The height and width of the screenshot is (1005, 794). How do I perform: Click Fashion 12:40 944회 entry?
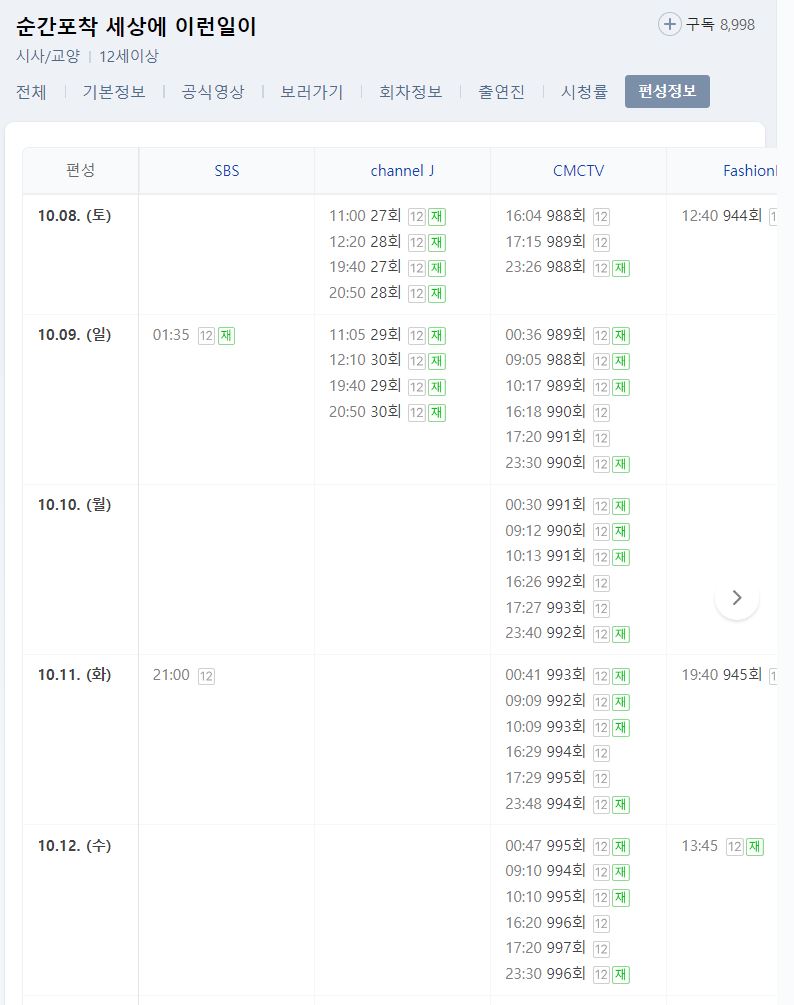pyautogui.click(x=729, y=216)
